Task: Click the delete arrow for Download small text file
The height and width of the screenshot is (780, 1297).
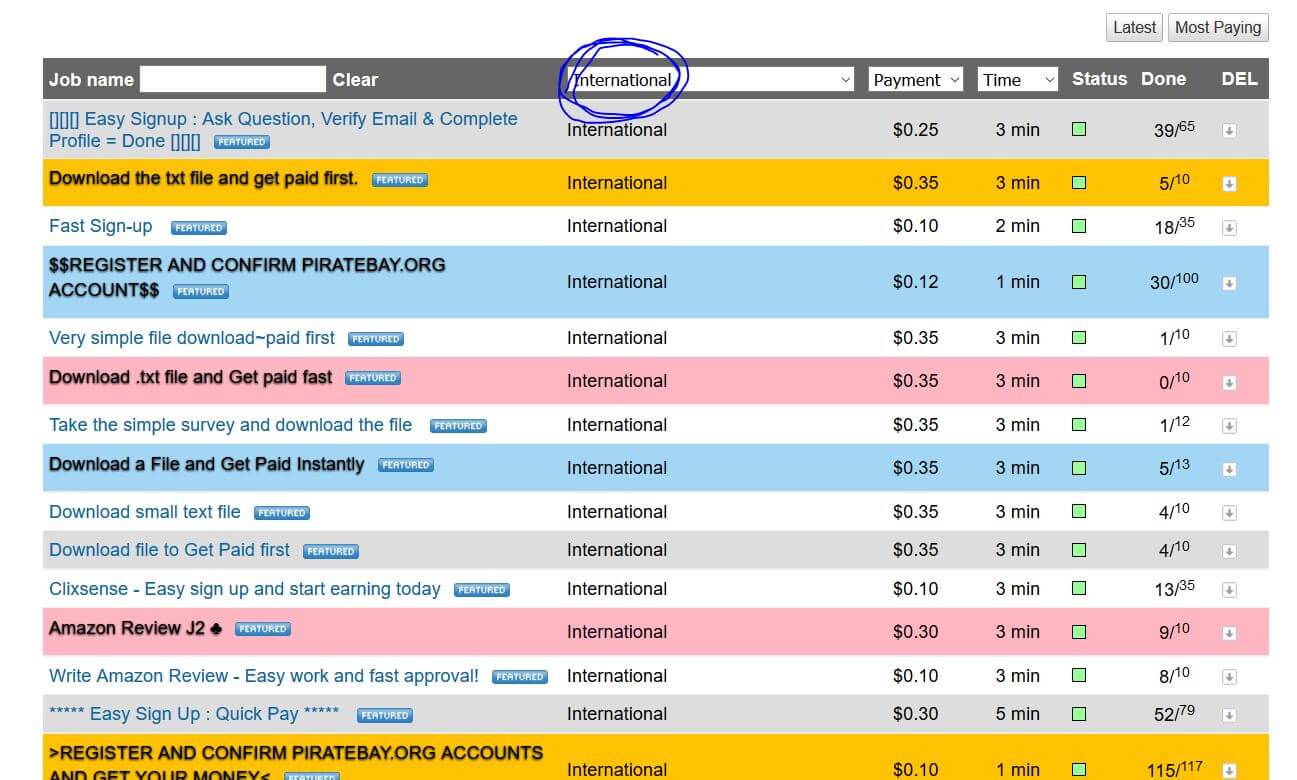Action: (x=1229, y=513)
